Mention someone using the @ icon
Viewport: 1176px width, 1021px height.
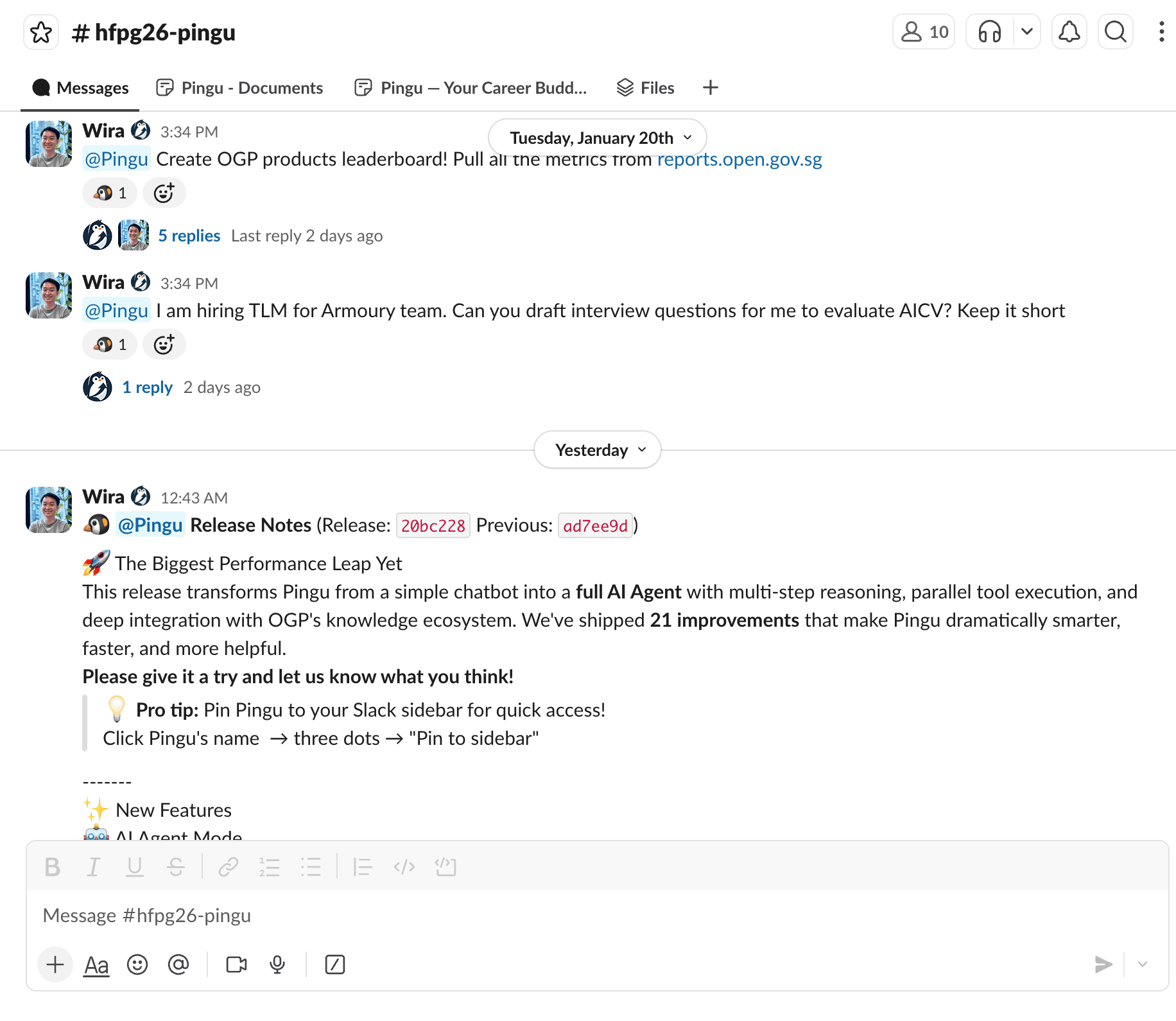(x=178, y=964)
